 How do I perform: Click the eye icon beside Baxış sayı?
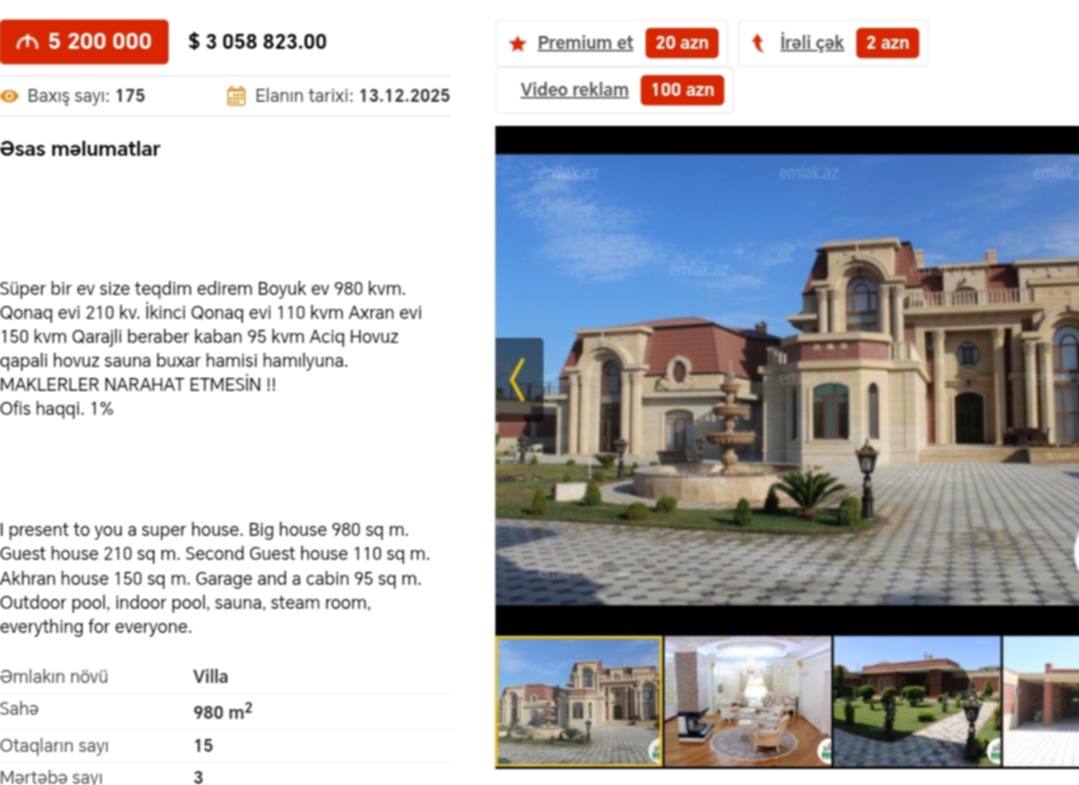(10, 96)
